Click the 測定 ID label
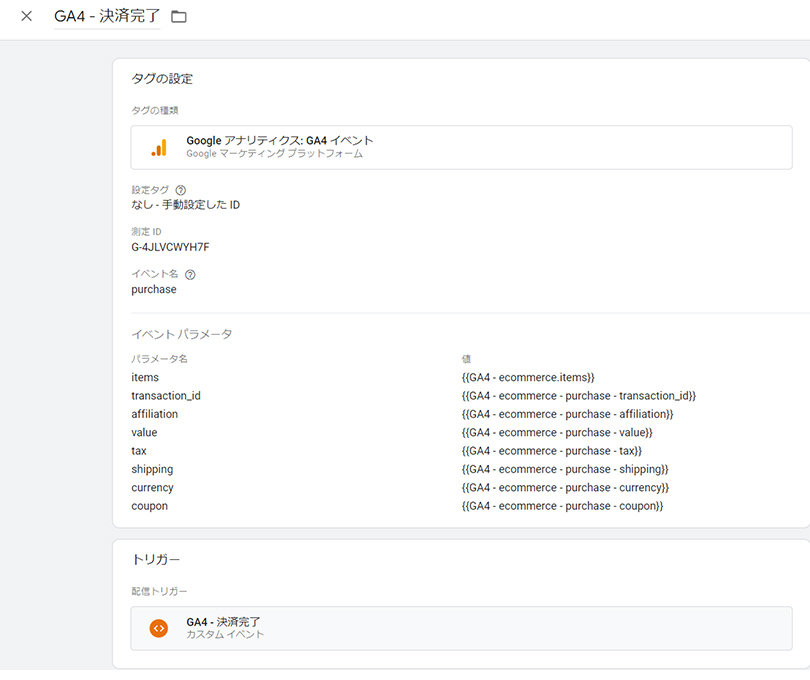810x680 pixels. tap(146, 231)
